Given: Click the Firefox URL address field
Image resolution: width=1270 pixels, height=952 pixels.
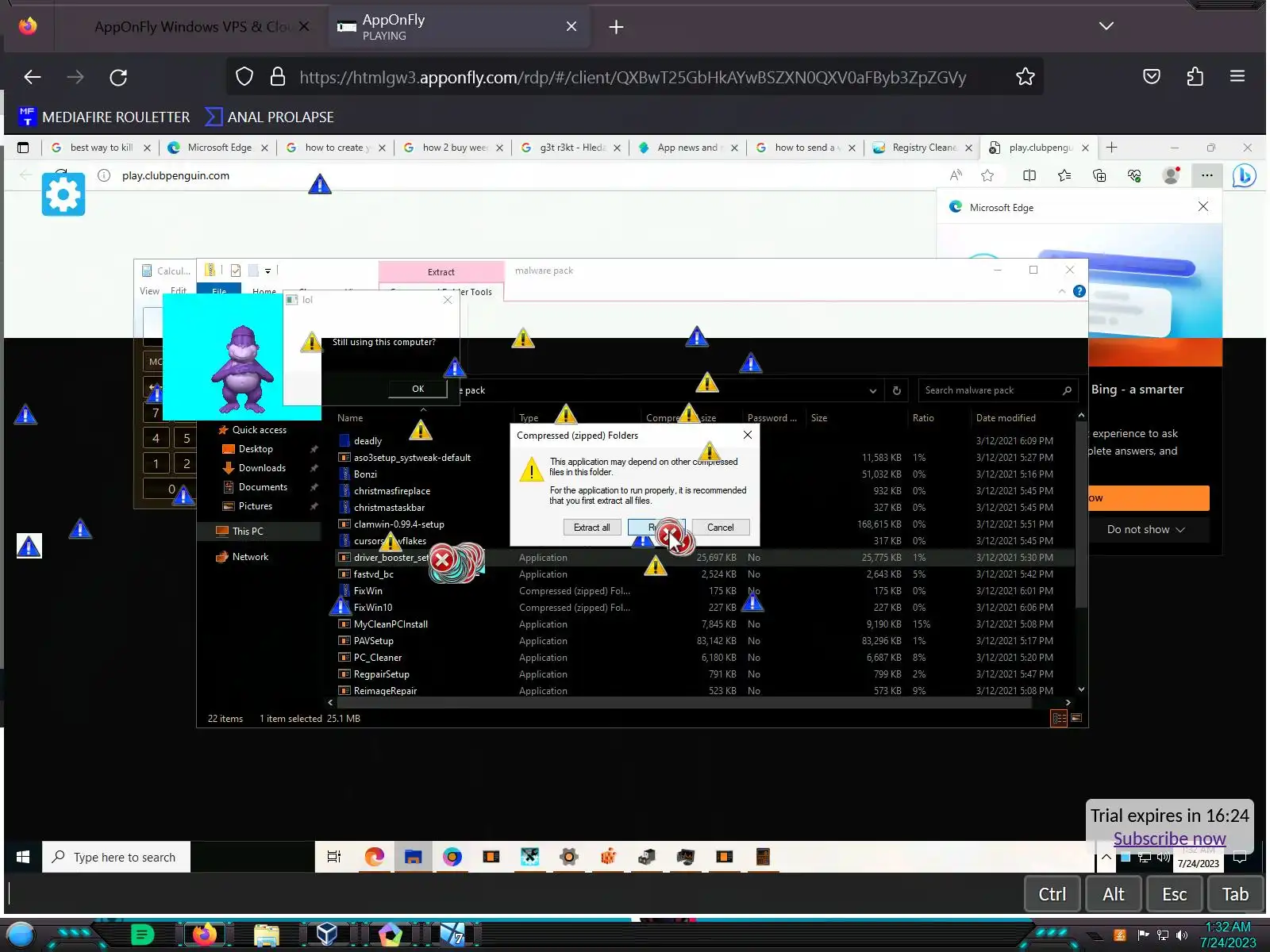Looking at the screenshot, I should point(633,77).
